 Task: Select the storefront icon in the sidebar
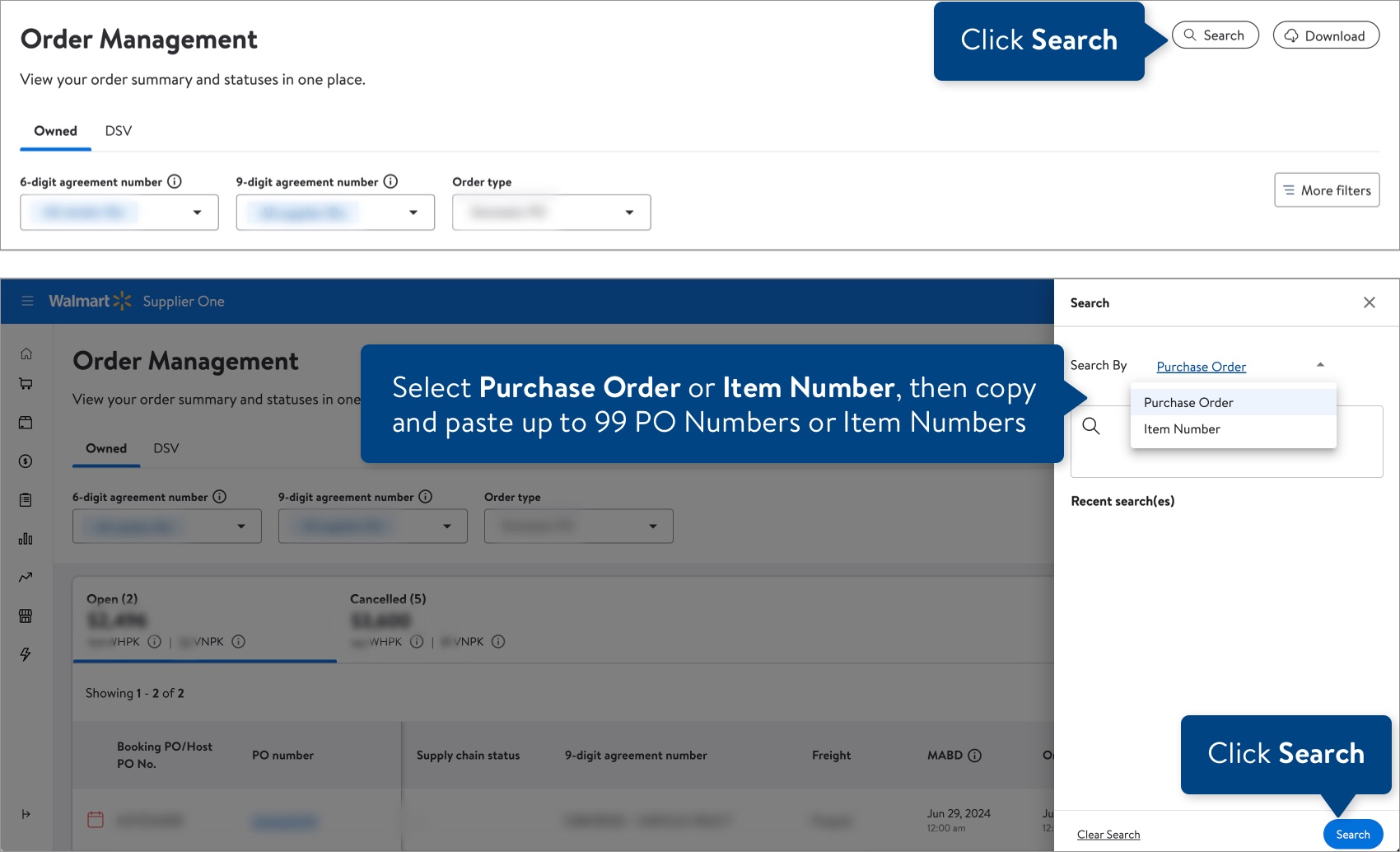[x=26, y=616]
